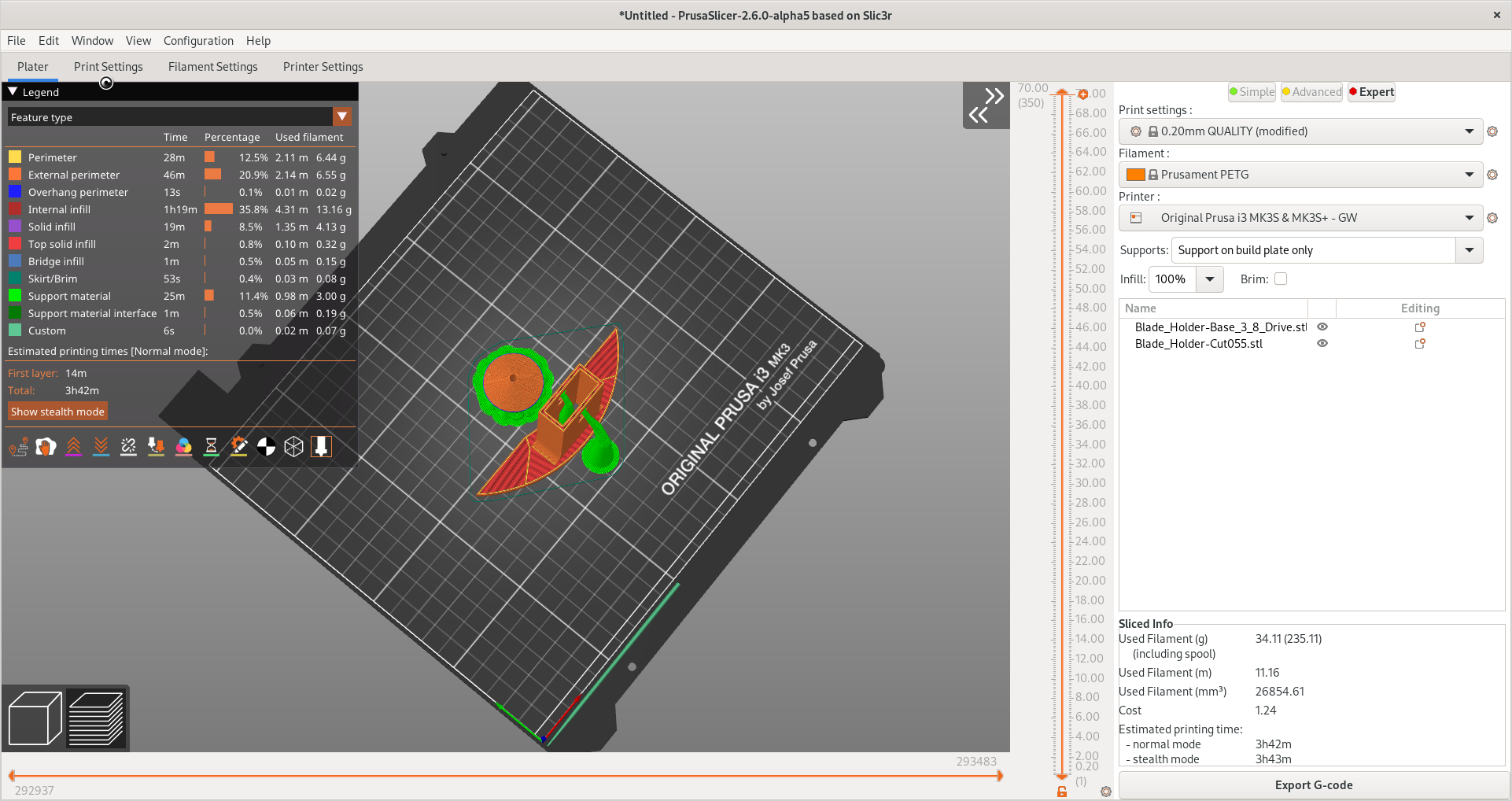The image size is (1512, 801).
Task: Switch to sliced layers preview view
Action: (96, 718)
